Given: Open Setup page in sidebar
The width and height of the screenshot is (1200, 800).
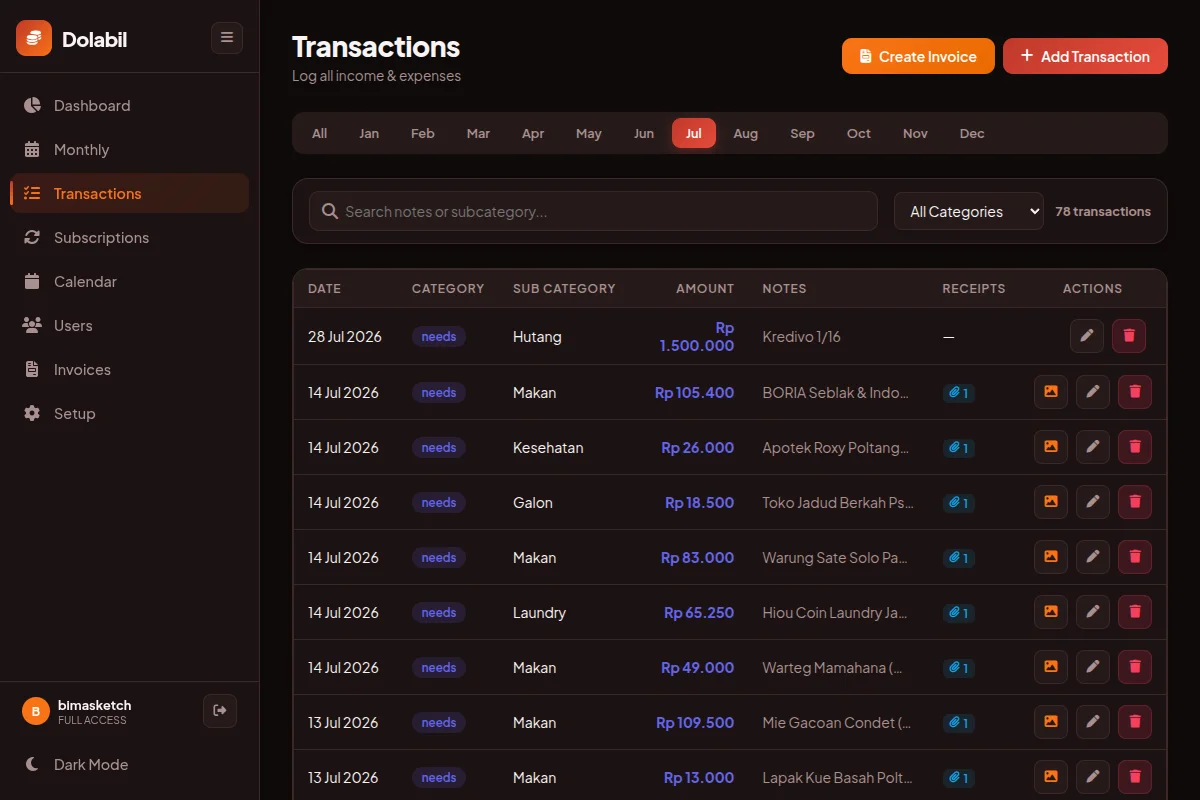Looking at the screenshot, I should [129, 414].
